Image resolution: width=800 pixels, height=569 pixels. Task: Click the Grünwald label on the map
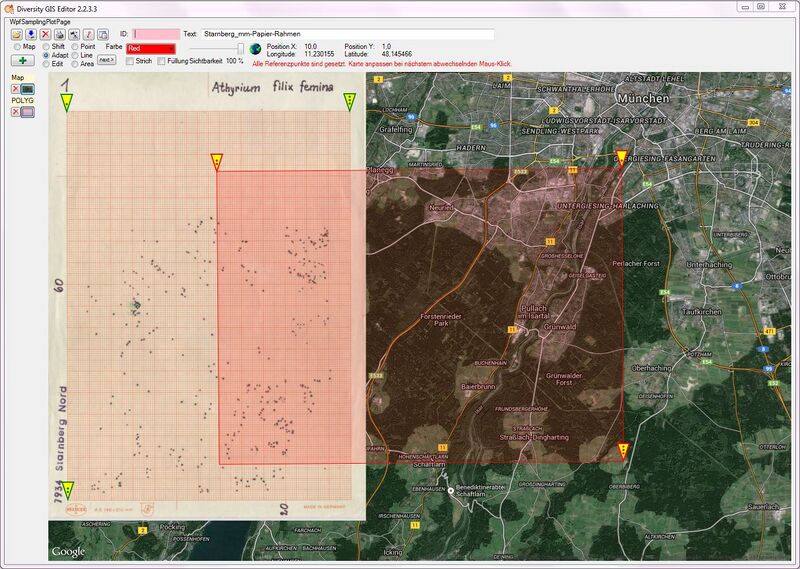[560, 327]
